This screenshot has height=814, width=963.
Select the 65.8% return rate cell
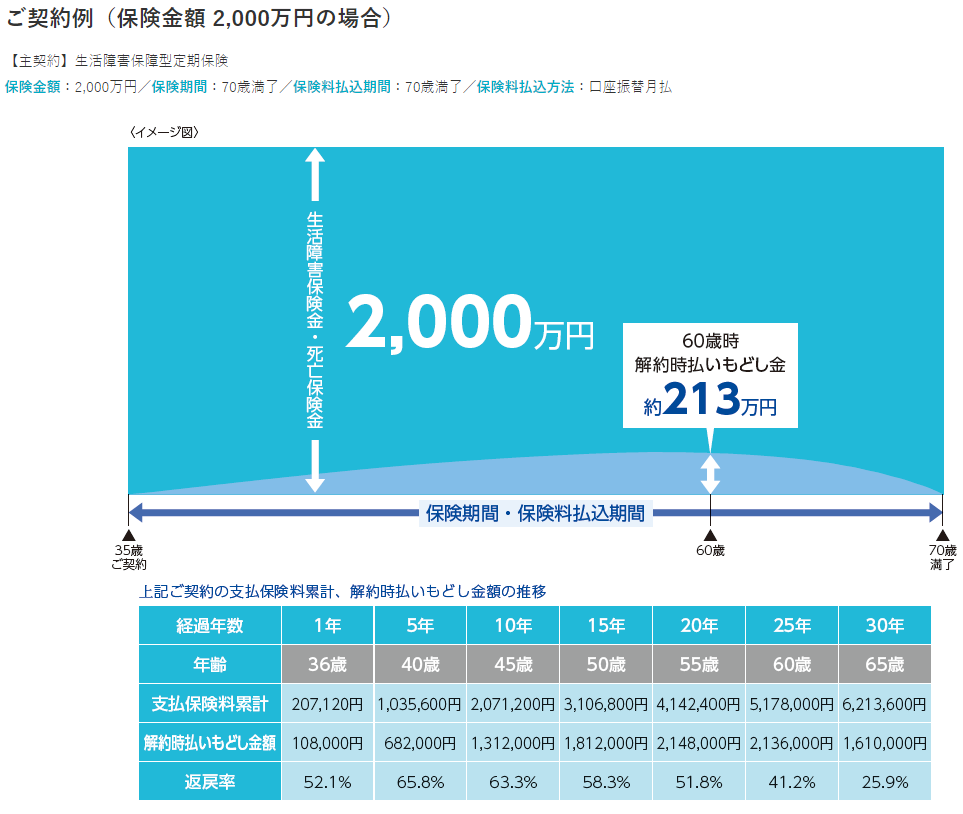coord(420,782)
